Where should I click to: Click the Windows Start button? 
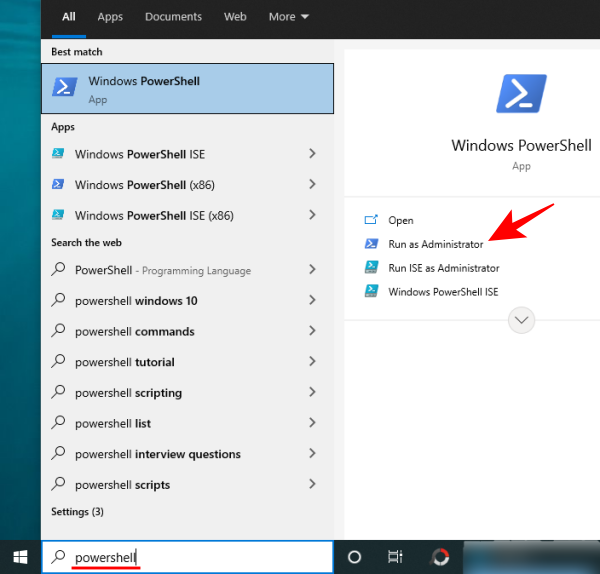coord(20,557)
